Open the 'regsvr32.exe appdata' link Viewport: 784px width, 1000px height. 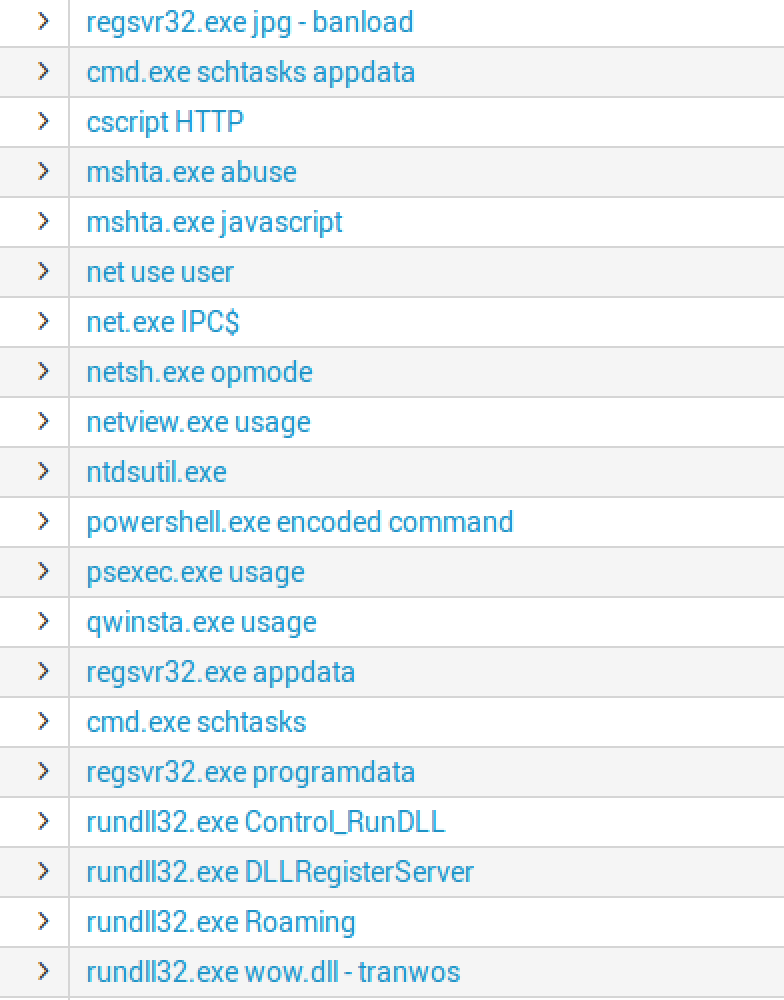220,672
